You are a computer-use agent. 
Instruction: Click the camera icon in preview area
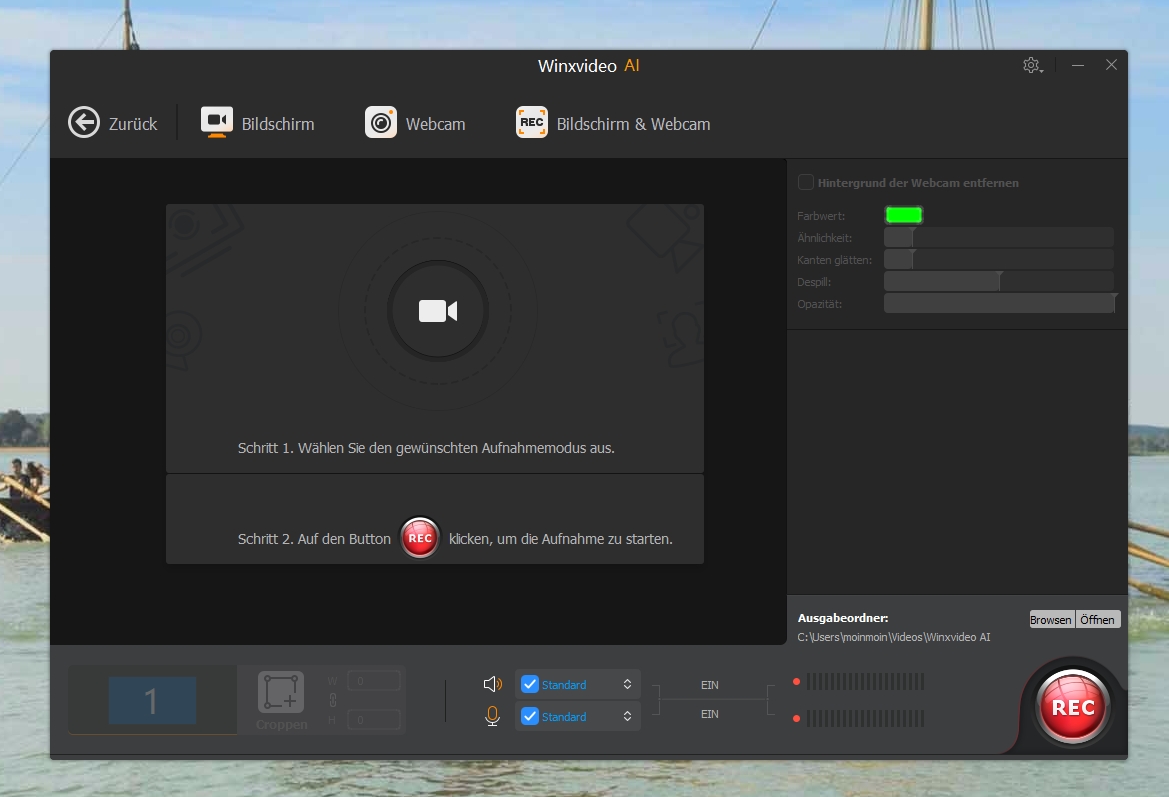click(438, 311)
